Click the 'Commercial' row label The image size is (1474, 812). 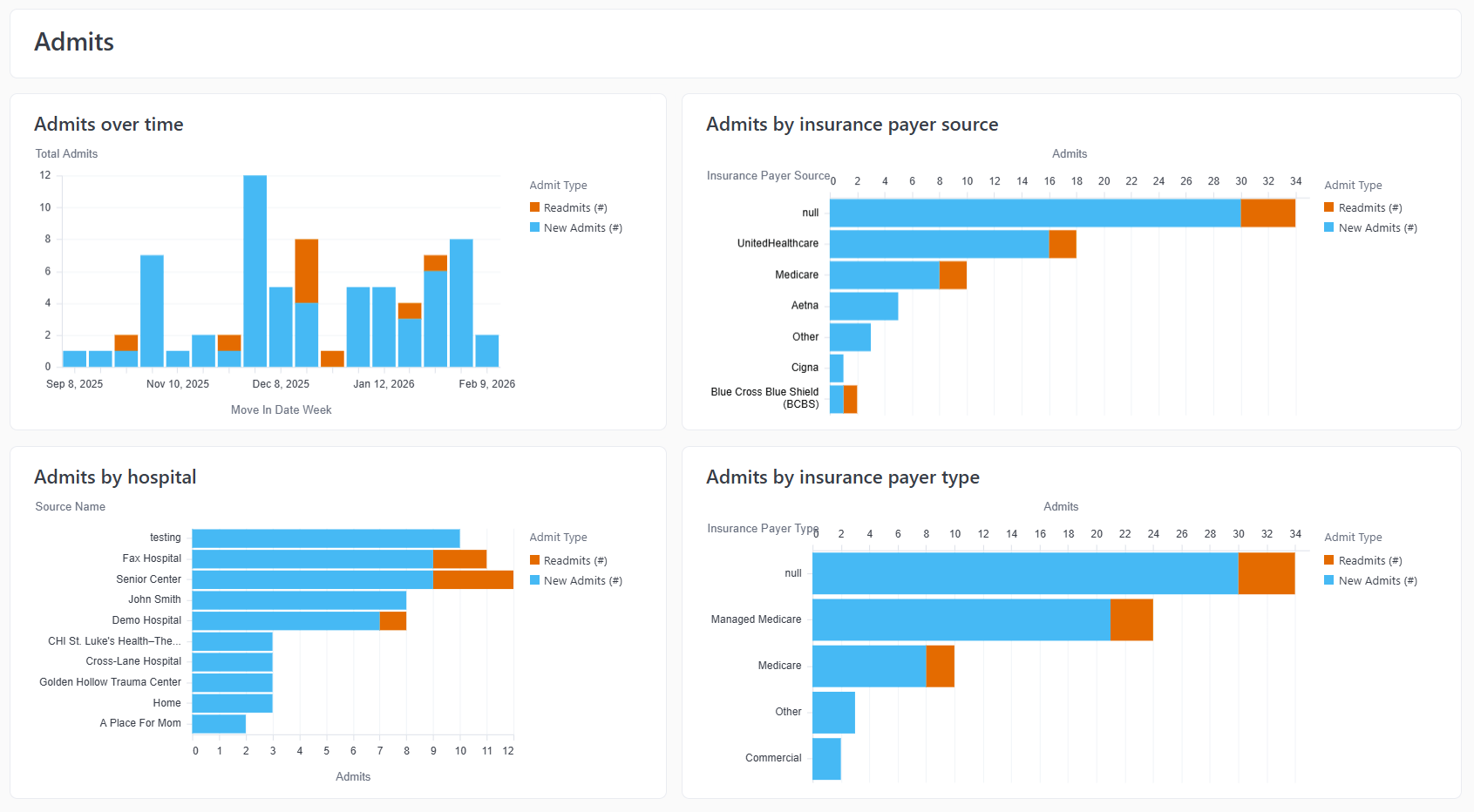[773, 759]
